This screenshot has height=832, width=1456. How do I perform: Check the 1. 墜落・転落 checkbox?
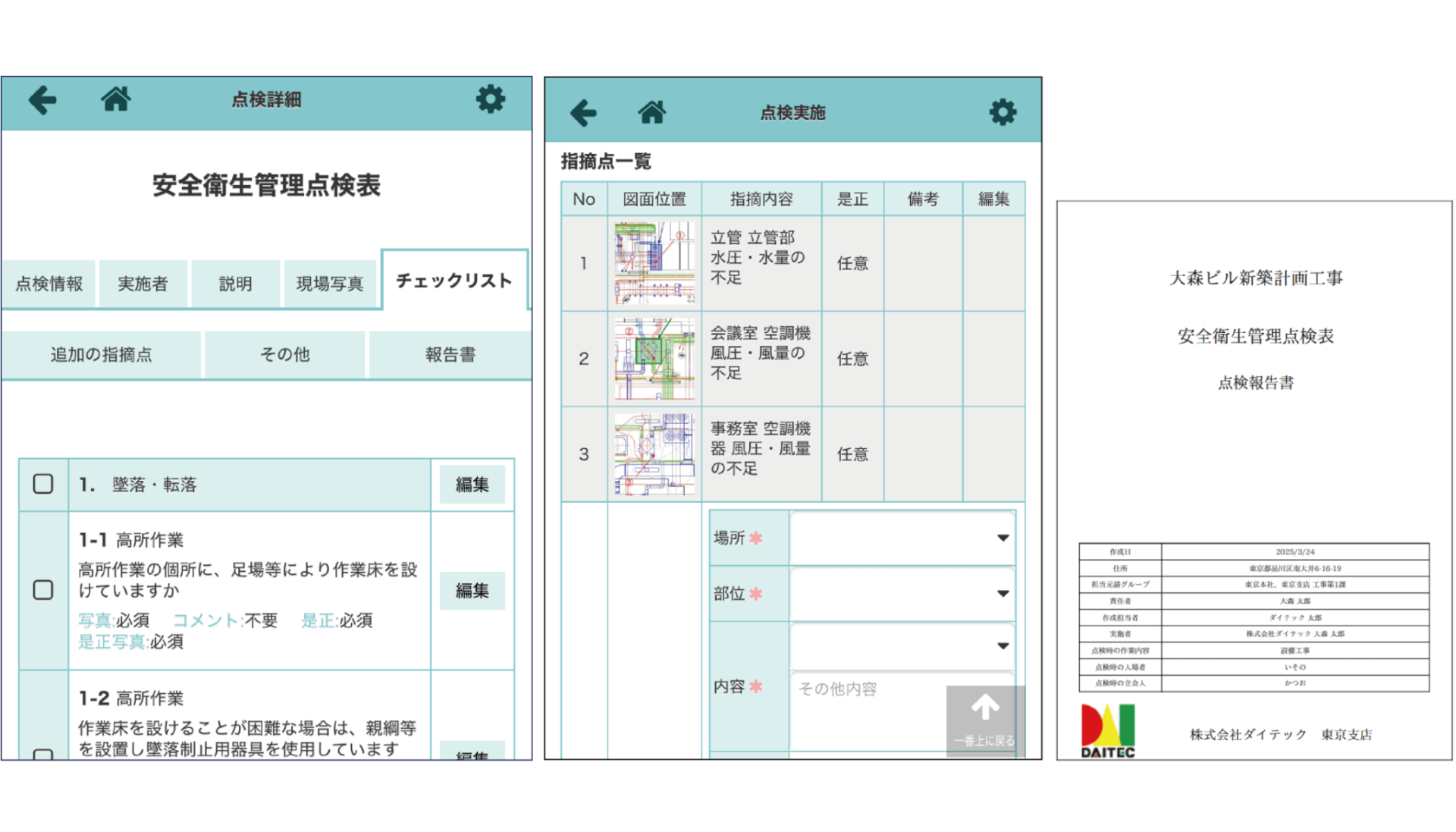coord(43,484)
